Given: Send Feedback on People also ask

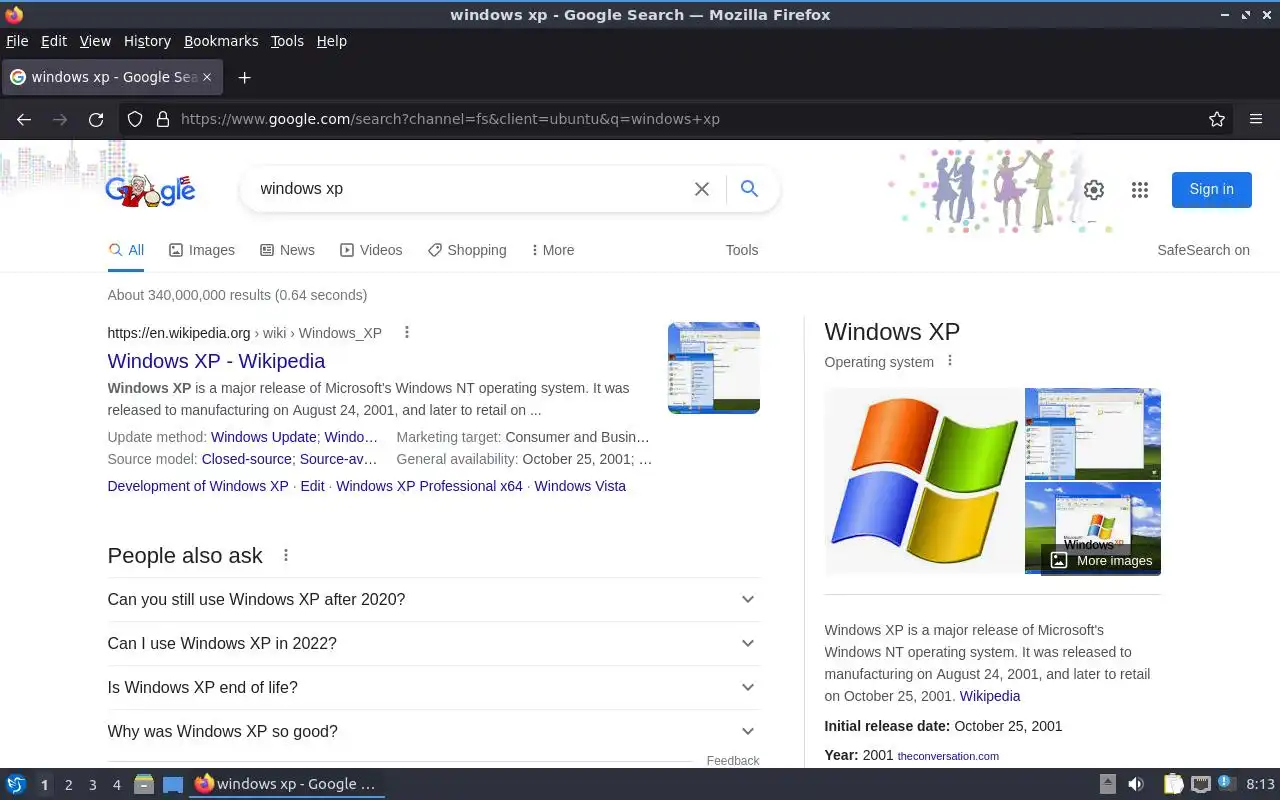Looking at the screenshot, I should [x=733, y=761].
